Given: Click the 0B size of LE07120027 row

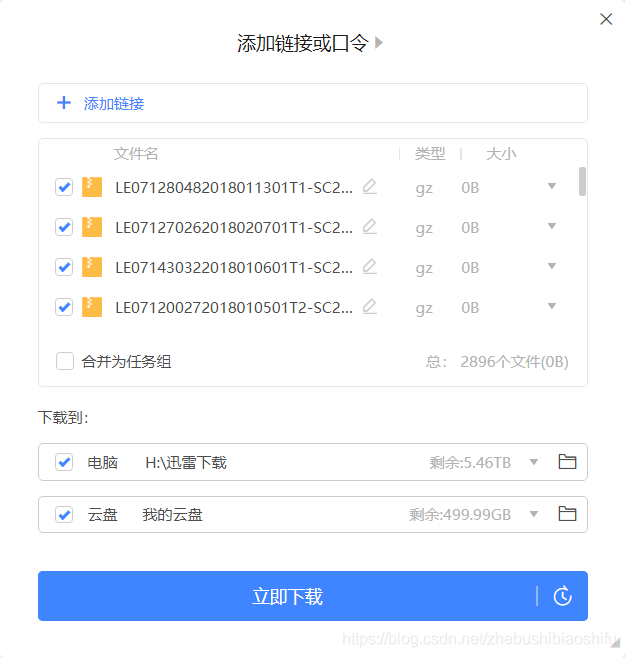Looking at the screenshot, I should click(x=470, y=308).
